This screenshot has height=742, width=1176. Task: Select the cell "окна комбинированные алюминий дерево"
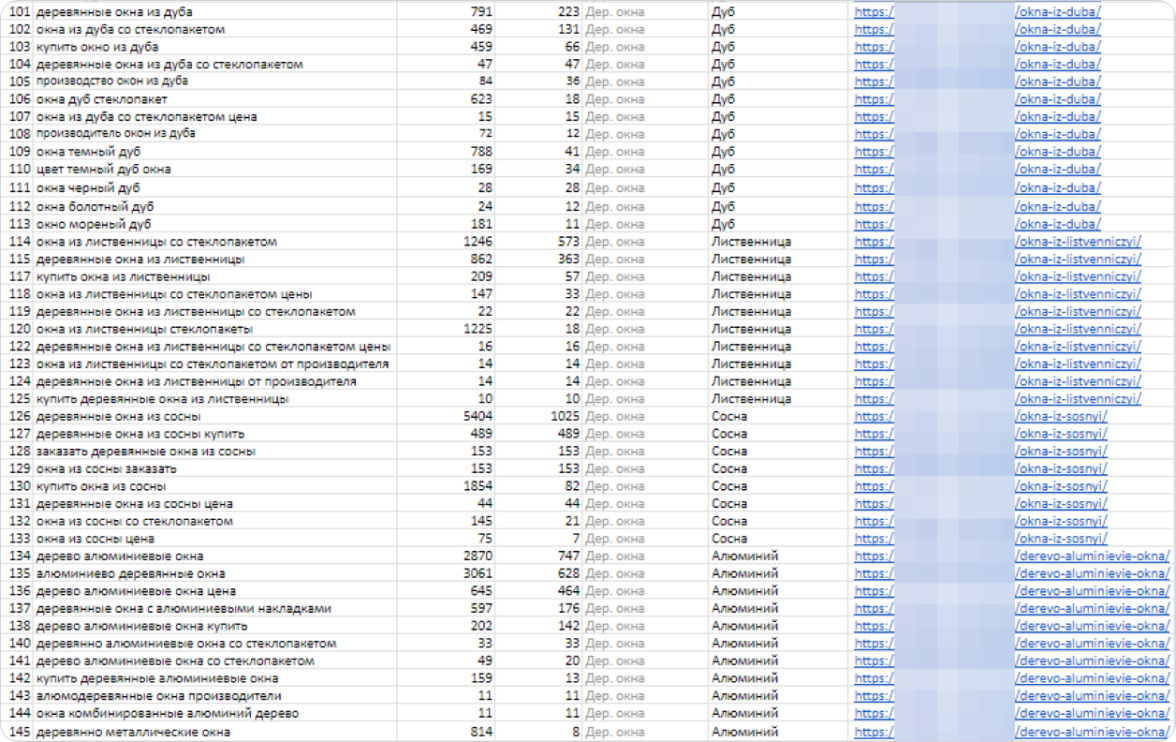167,713
